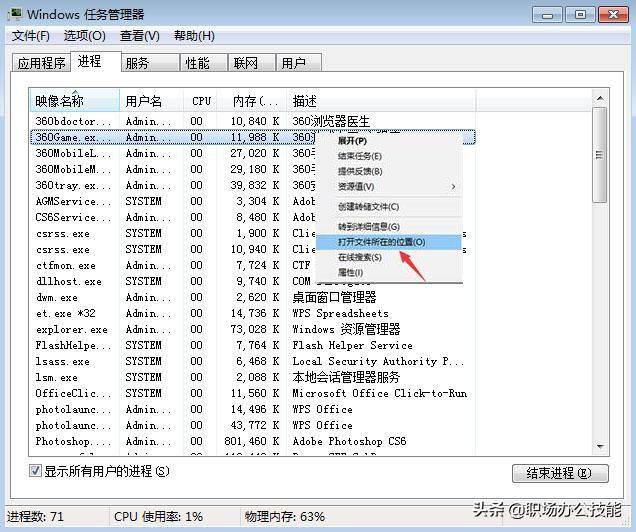Open the 查看(V) menu
The width and height of the screenshot is (636, 532).
pyautogui.click(x=140, y=36)
